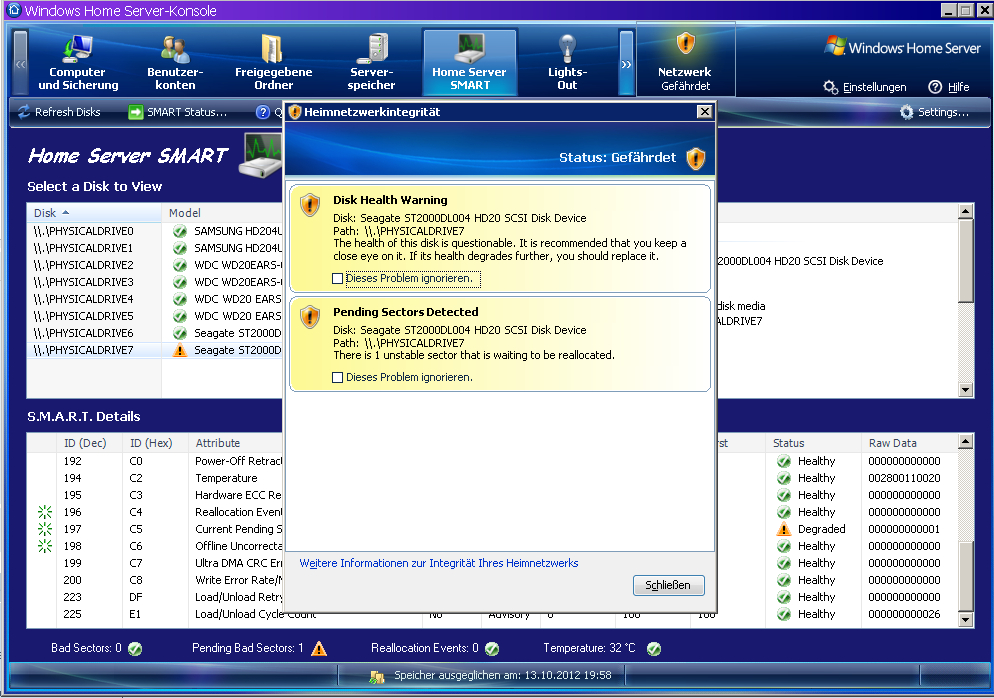The width and height of the screenshot is (994, 698).
Task: Open the Benutzerkonten tab
Action: tap(175, 62)
